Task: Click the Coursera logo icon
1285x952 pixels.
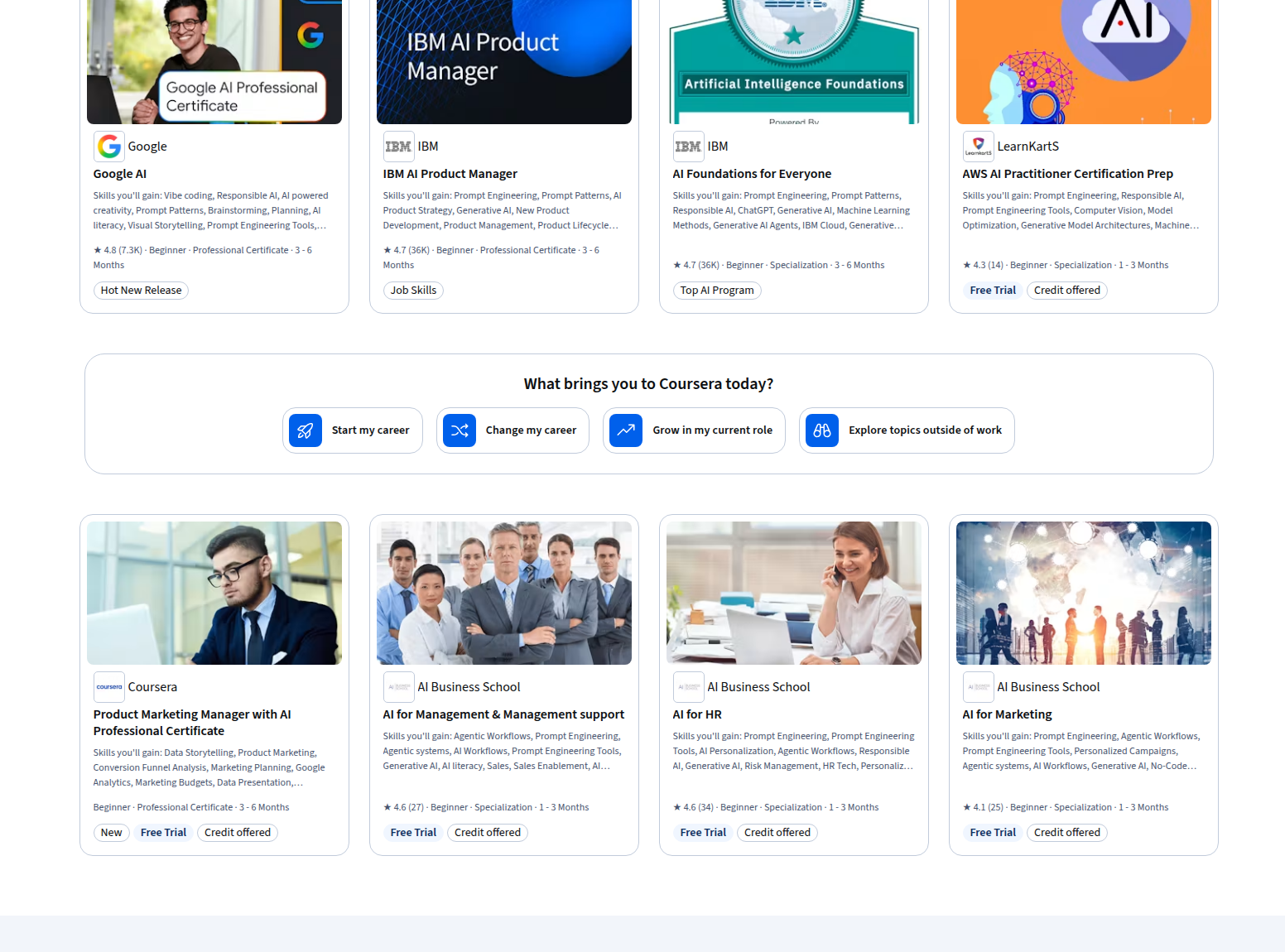Action: coord(109,687)
